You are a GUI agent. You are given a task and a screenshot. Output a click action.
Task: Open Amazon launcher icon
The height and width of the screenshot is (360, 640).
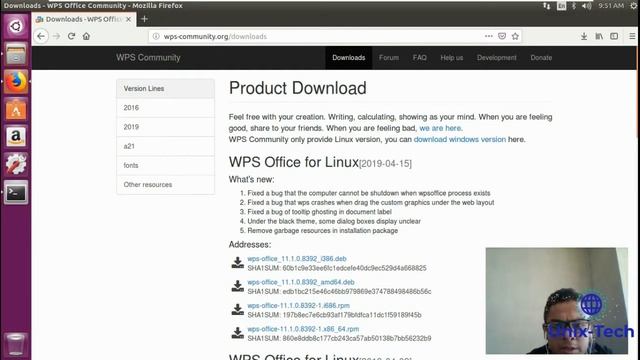[16, 137]
